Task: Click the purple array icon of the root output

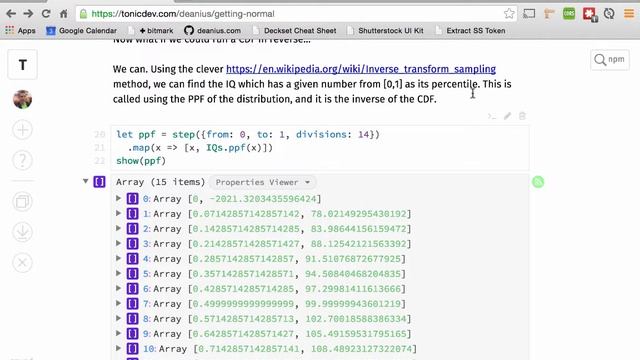Action: click(x=100, y=182)
